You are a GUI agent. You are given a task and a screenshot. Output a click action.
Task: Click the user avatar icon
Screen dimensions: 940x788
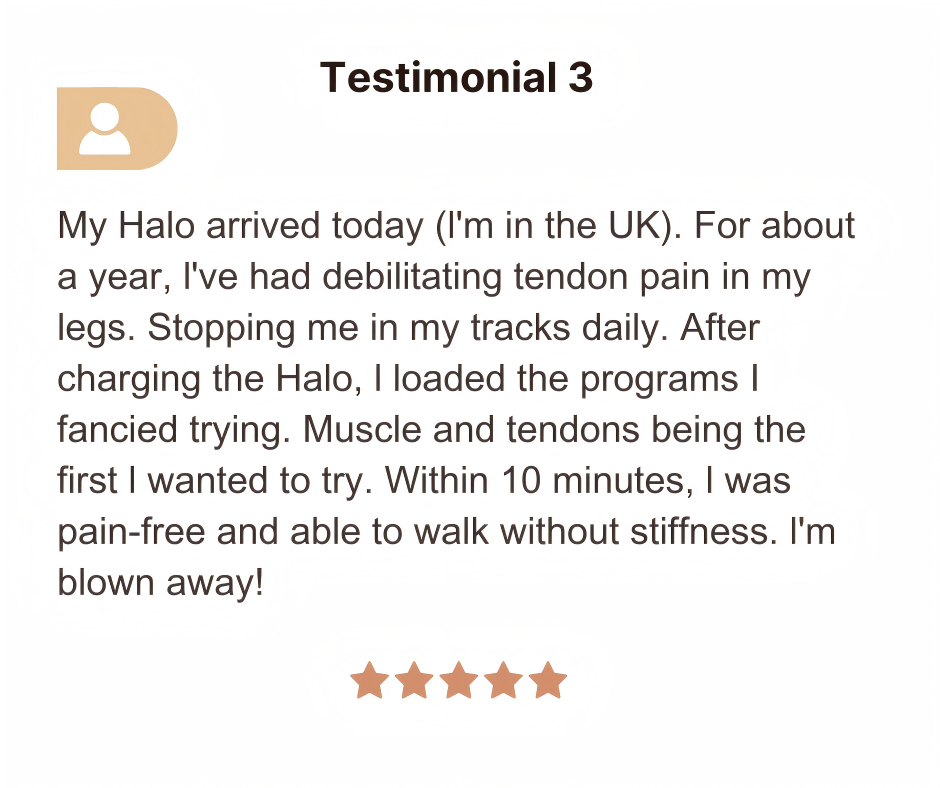116,129
